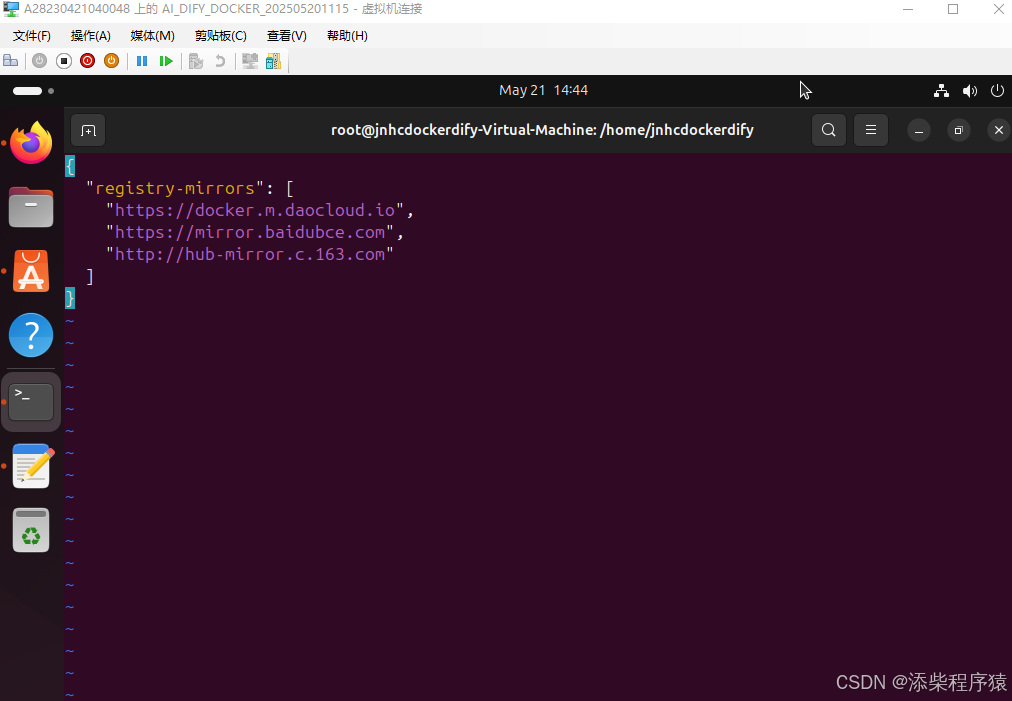The image size is (1012, 701).
Task: Click the volume speaker icon
Action: point(969,91)
